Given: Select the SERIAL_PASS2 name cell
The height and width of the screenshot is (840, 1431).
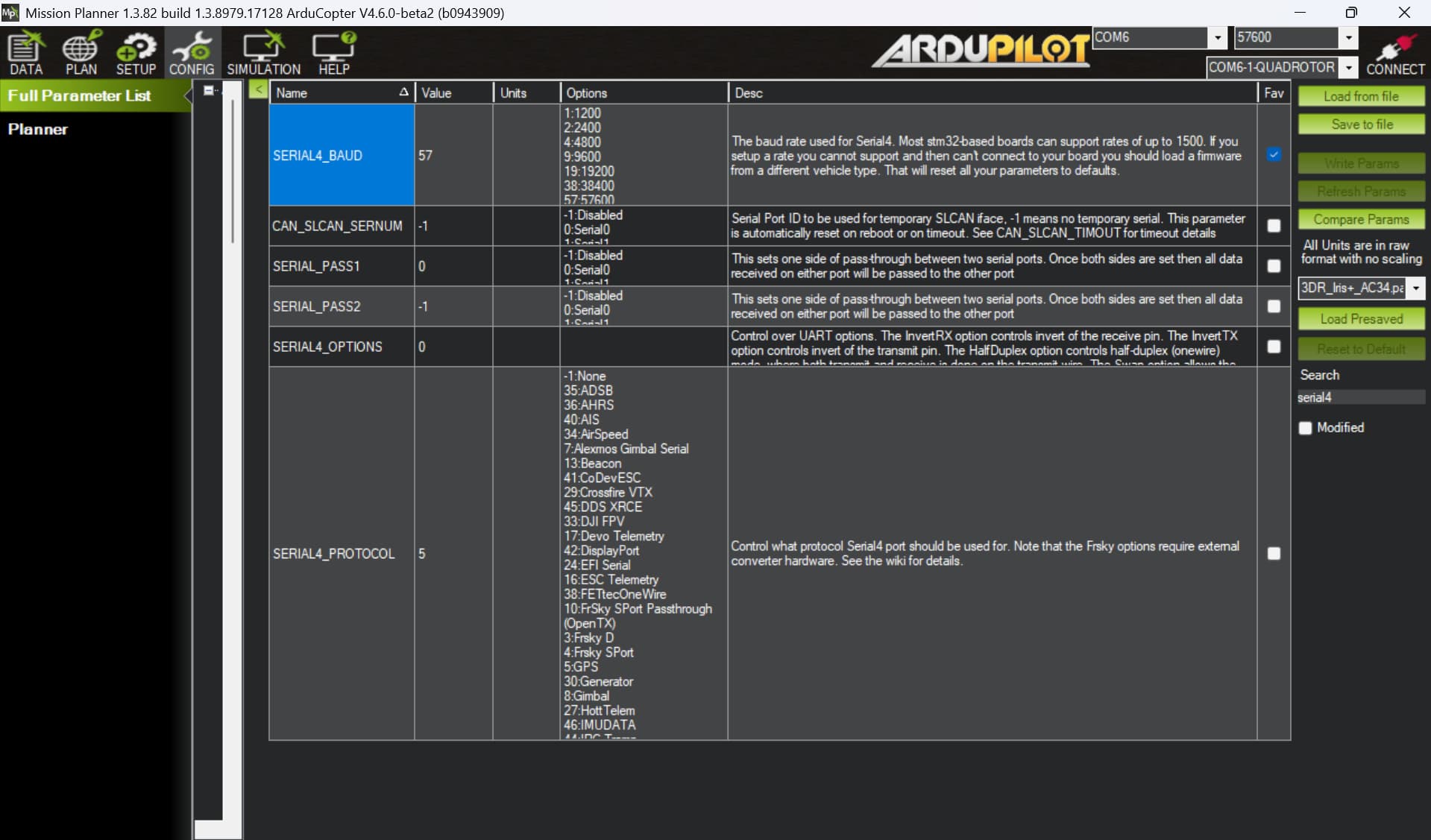Looking at the screenshot, I should tap(342, 306).
